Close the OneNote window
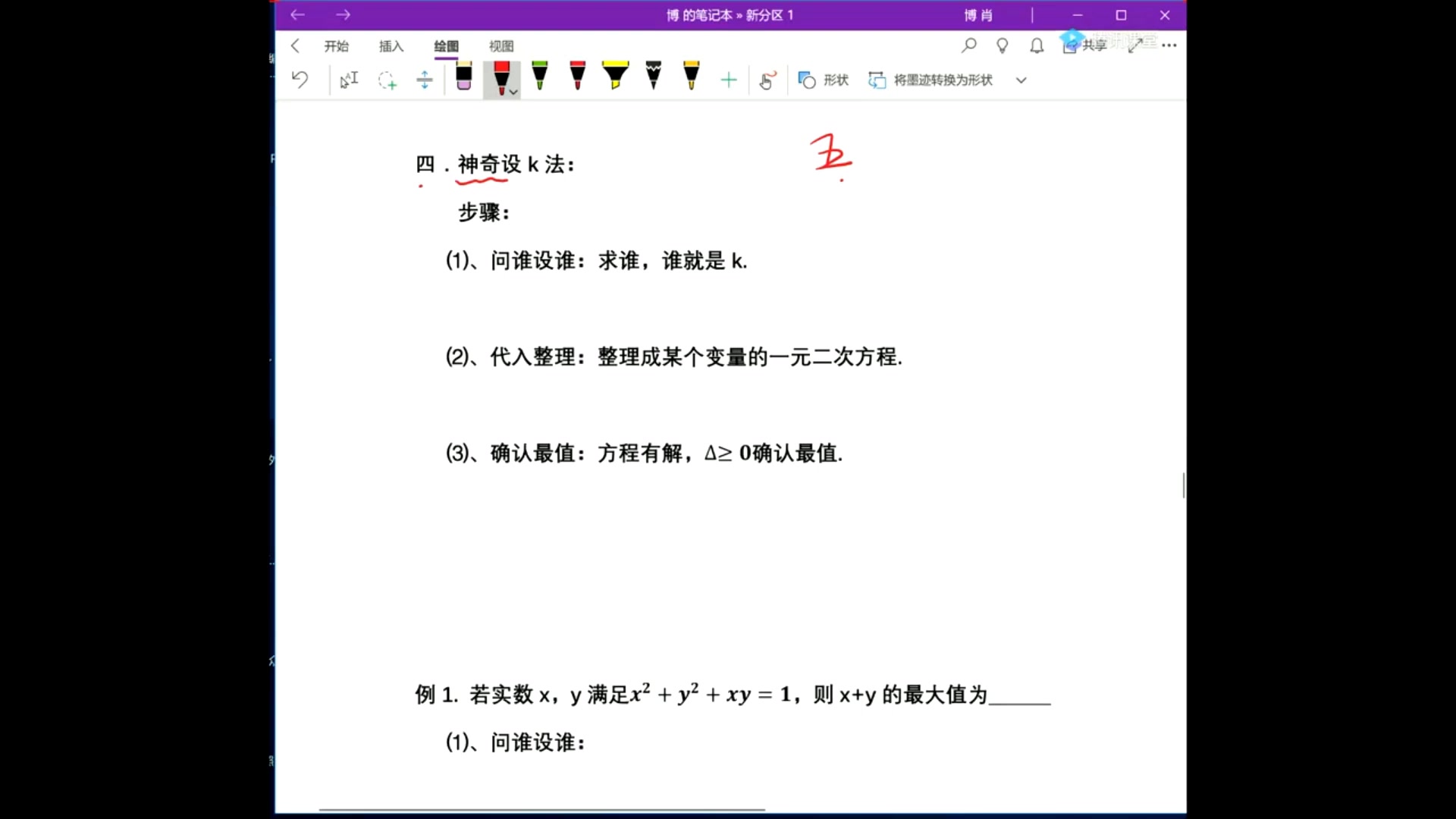Image resolution: width=1456 pixels, height=819 pixels. point(1166,15)
